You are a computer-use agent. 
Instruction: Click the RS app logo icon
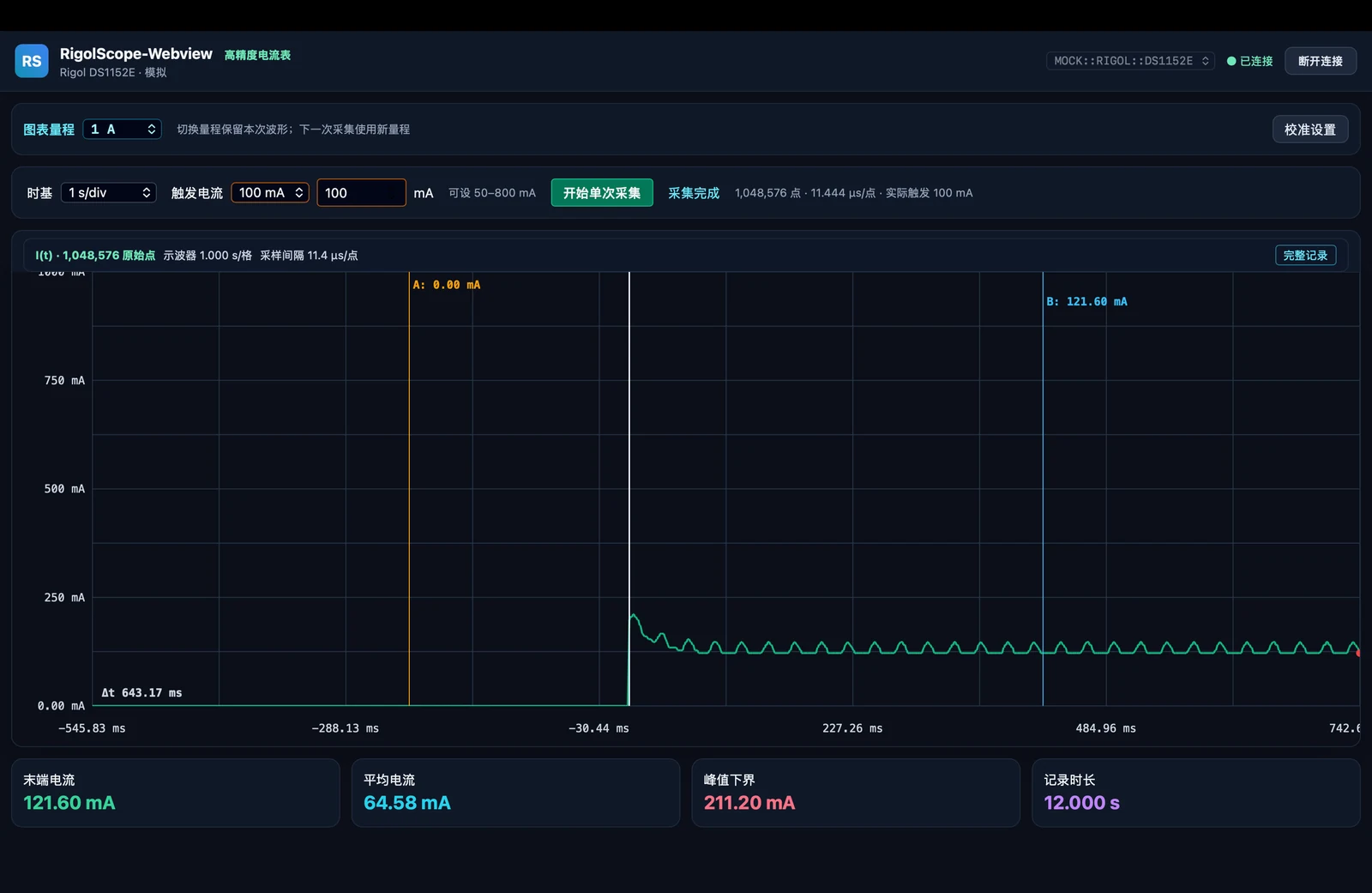click(x=32, y=61)
